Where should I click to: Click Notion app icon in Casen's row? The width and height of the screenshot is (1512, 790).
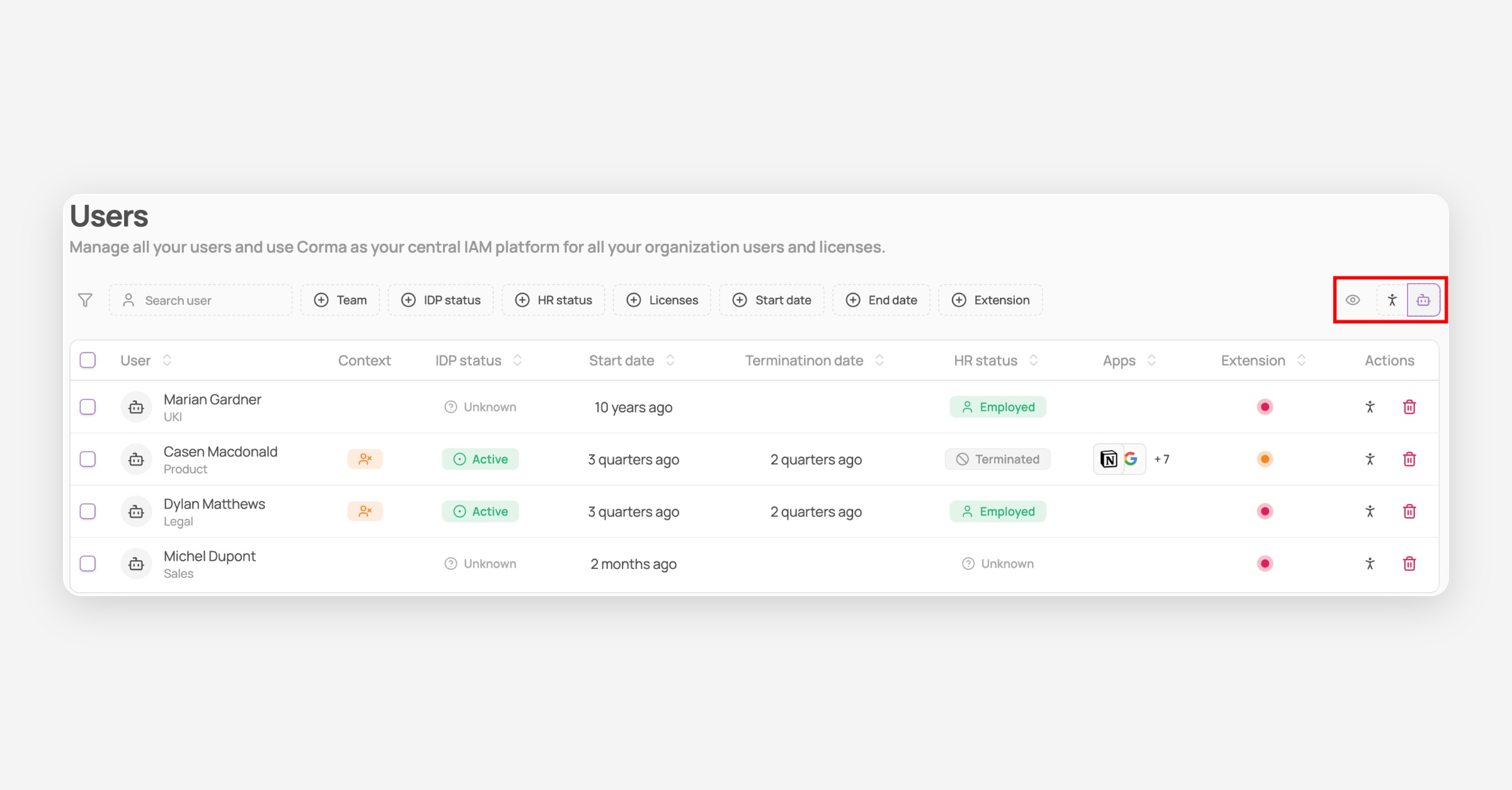[1109, 459]
